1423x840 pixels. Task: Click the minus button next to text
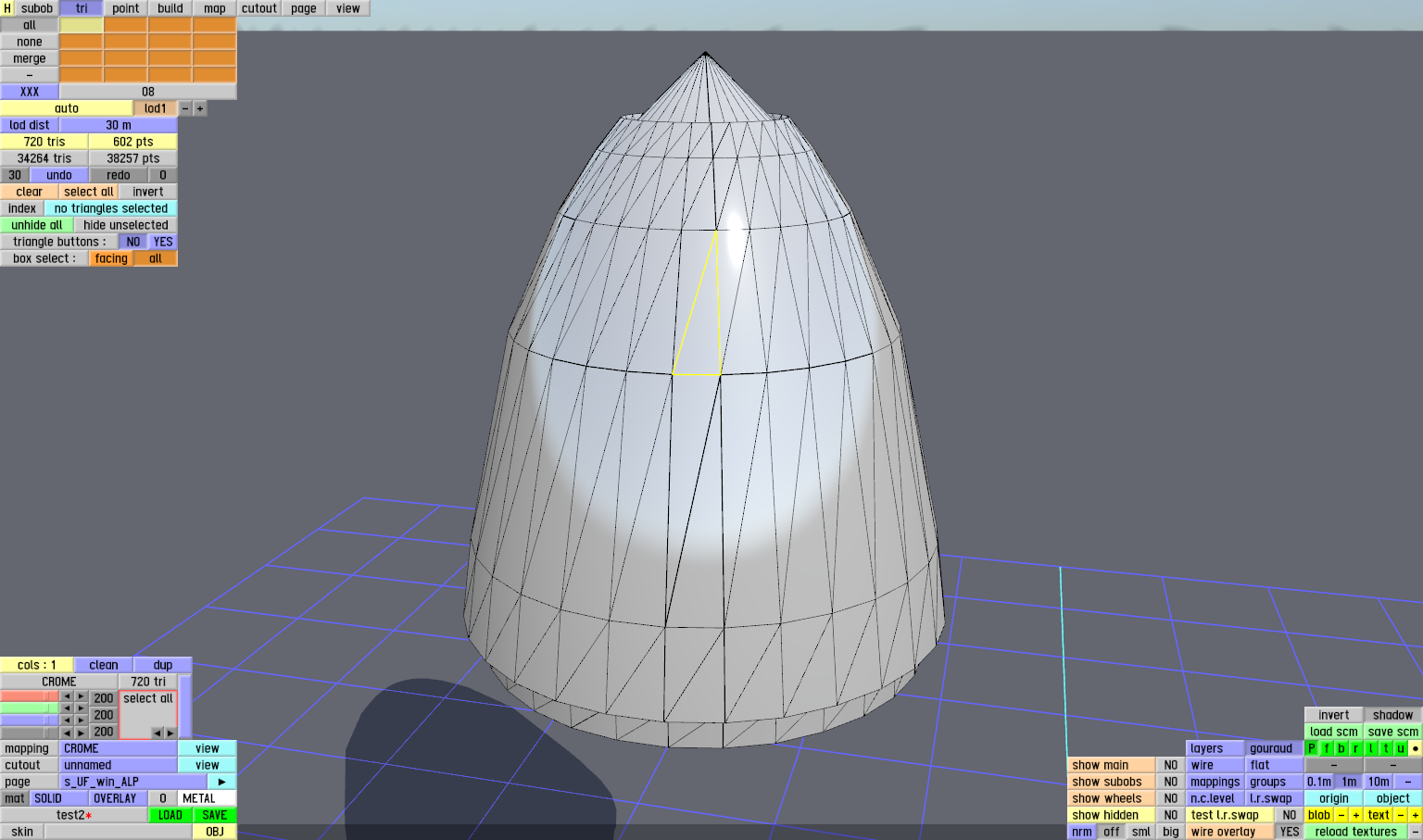[x=1401, y=815]
